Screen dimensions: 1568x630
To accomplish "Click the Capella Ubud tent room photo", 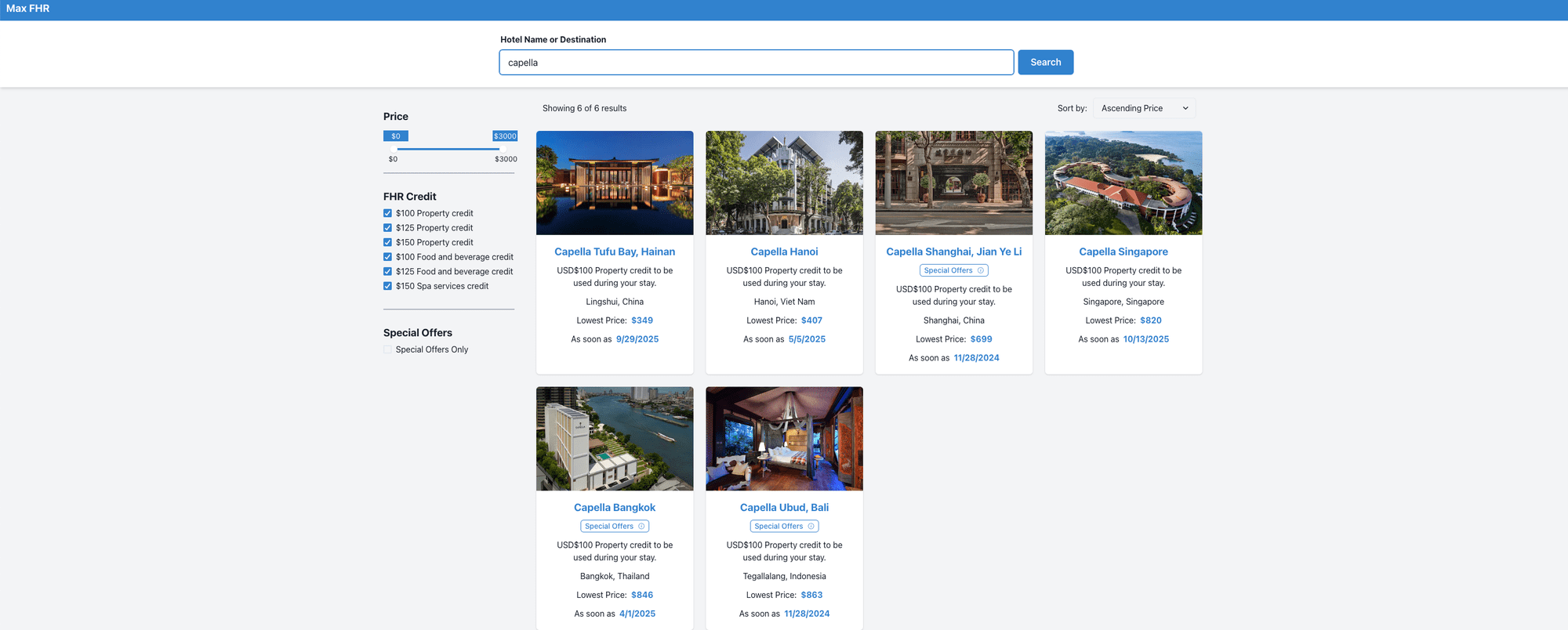I will (784, 439).
